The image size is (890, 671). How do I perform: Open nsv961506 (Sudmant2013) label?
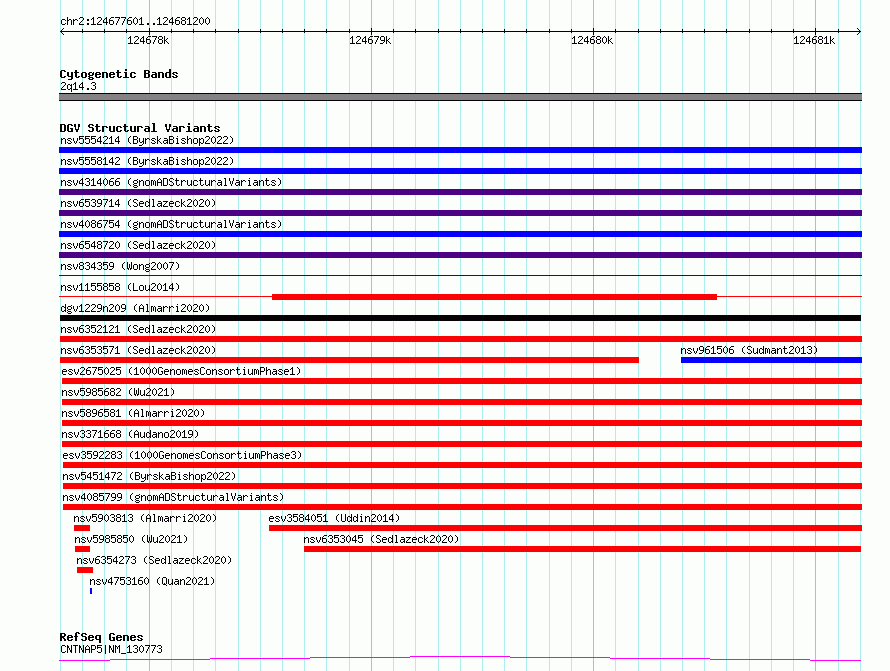click(x=749, y=350)
